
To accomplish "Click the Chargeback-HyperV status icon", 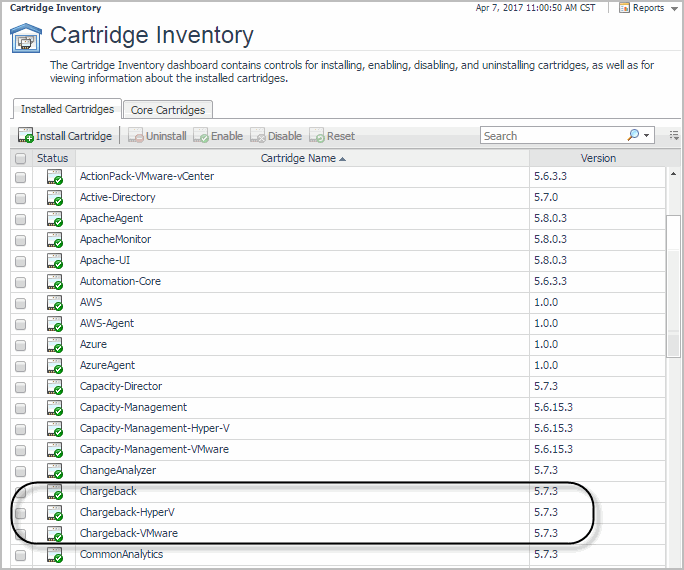I will pyautogui.click(x=55, y=513).
